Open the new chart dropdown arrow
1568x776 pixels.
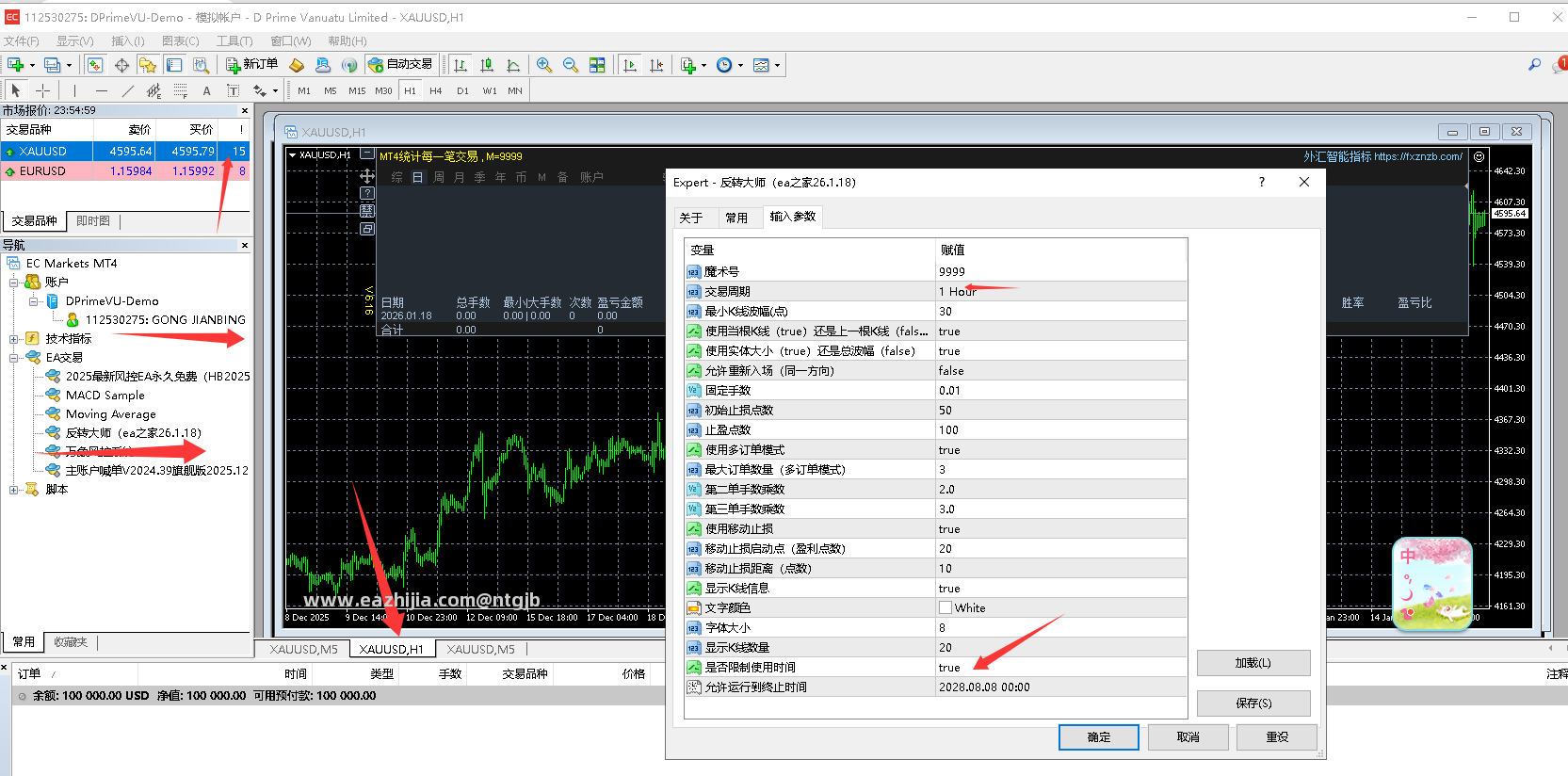(32, 65)
